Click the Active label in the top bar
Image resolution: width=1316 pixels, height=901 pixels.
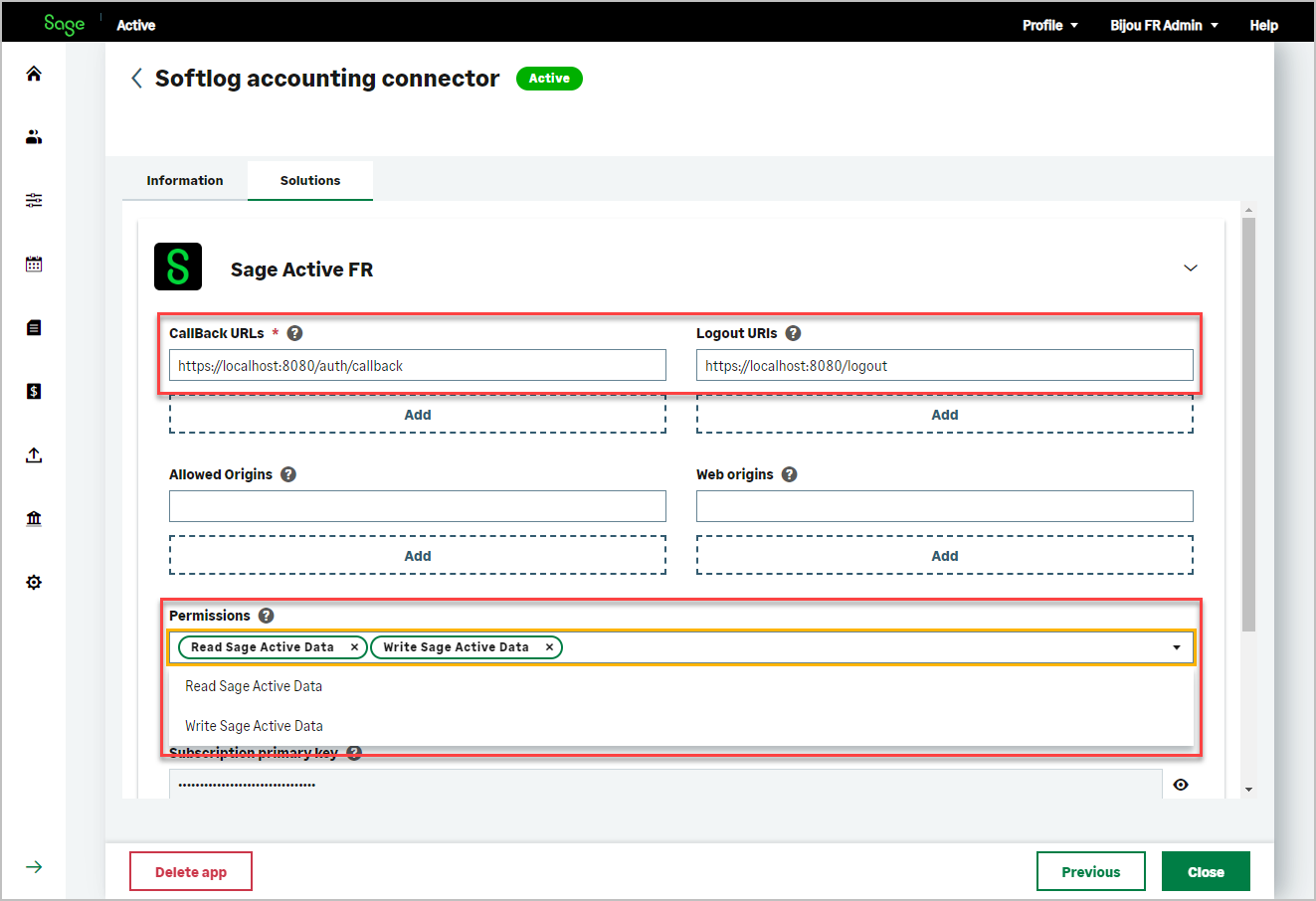point(136,25)
